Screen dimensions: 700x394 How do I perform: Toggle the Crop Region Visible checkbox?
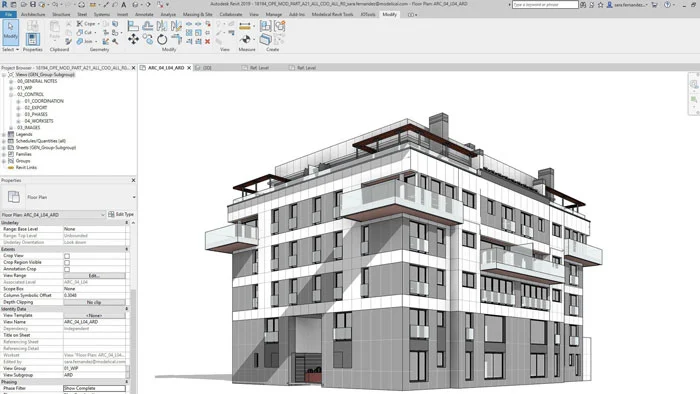point(67,263)
